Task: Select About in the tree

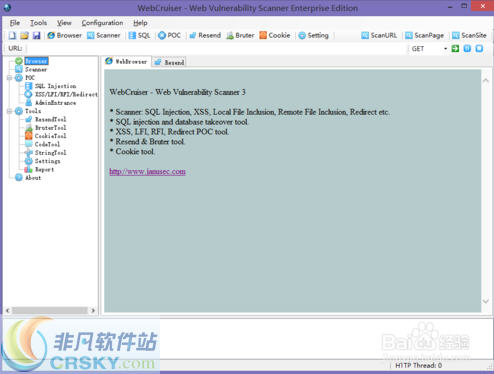Action: click(x=33, y=178)
